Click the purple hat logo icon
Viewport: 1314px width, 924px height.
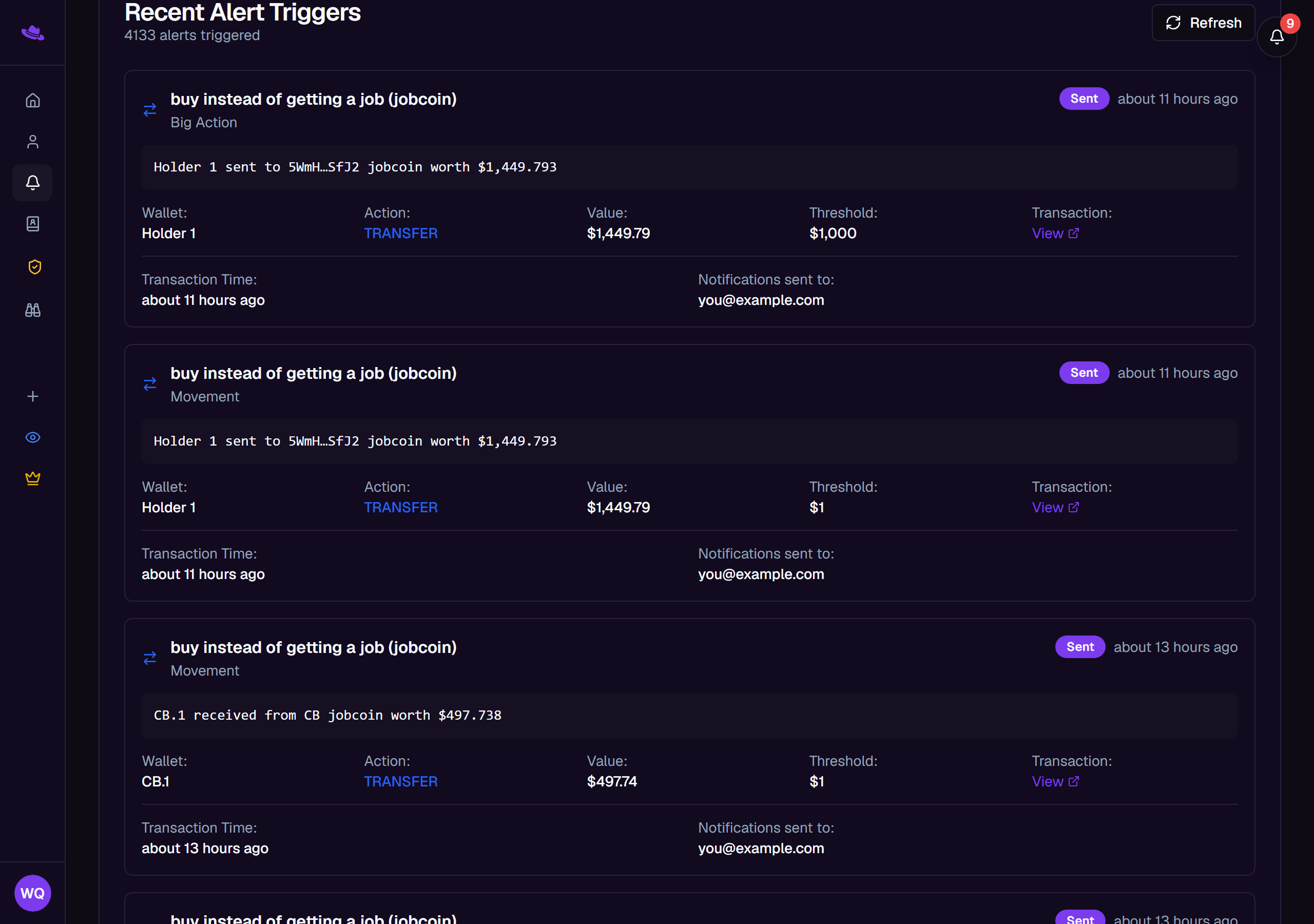pyautogui.click(x=33, y=33)
